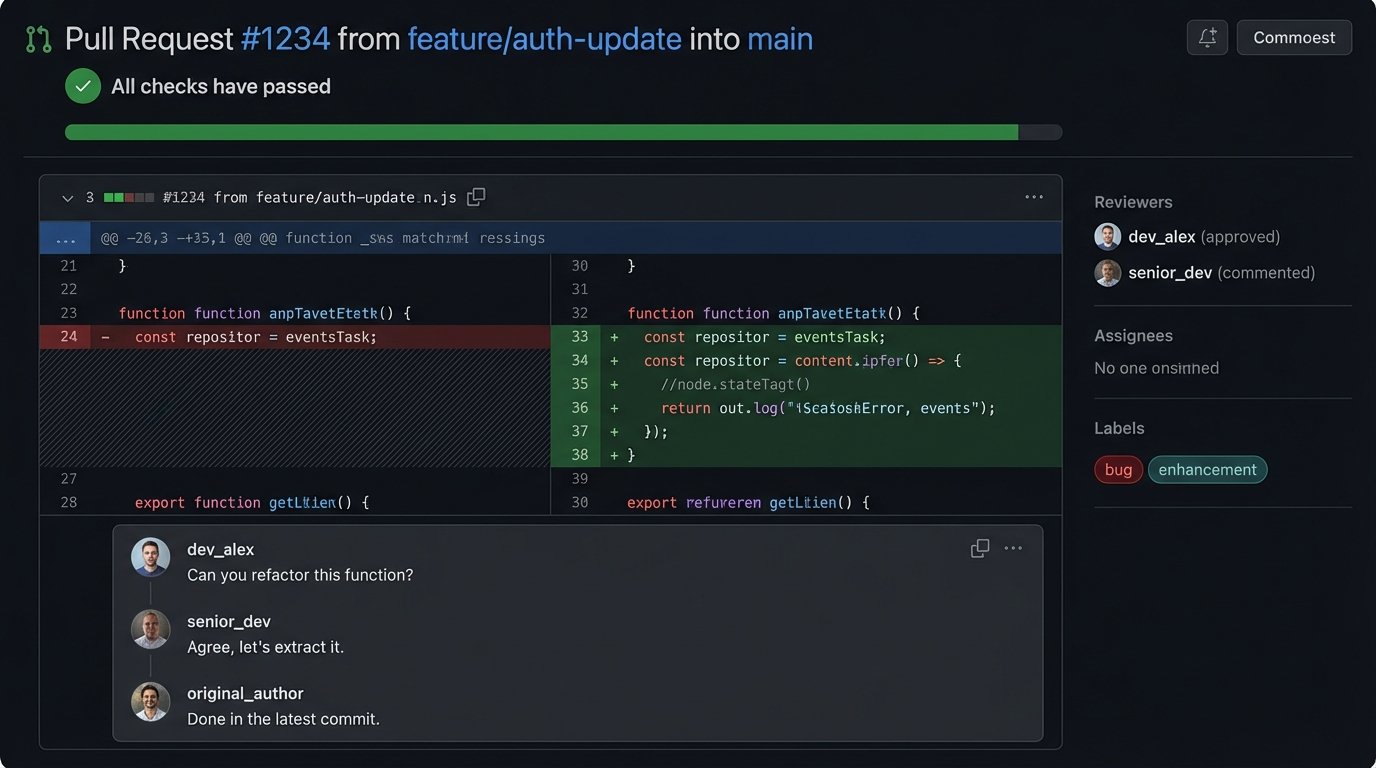
Task: Copy the file path using copy icon
Action: click(x=476, y=197)
